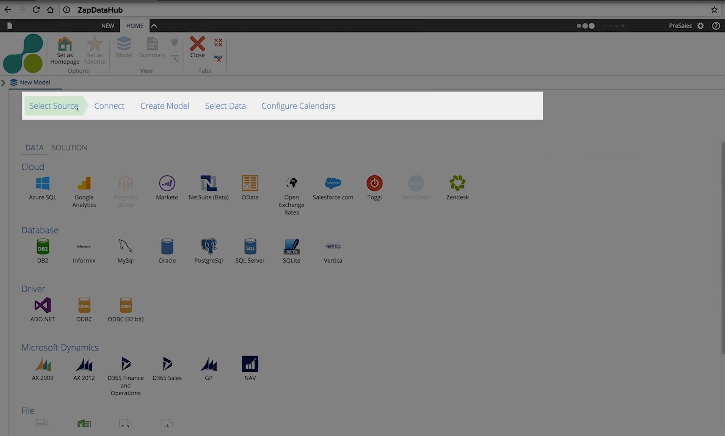The width and height of the screenshot is (725, 436).
Task: Select the OData source icon
Action: (x=250, y=188)
